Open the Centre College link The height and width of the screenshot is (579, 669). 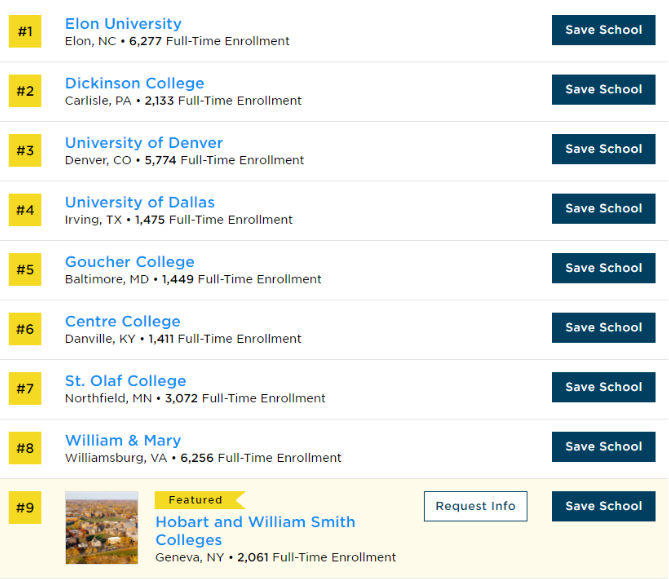[122, 321]
